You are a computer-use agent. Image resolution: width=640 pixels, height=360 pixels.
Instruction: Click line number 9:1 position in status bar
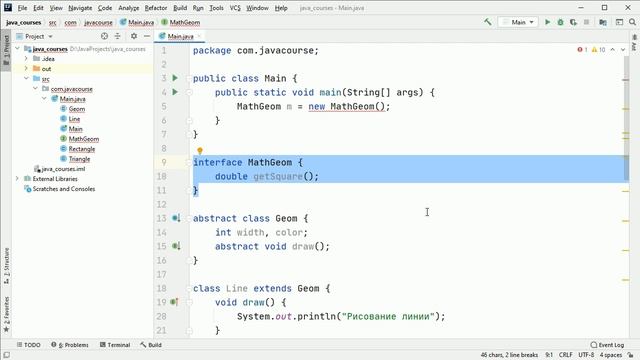[x=549, y=355]
